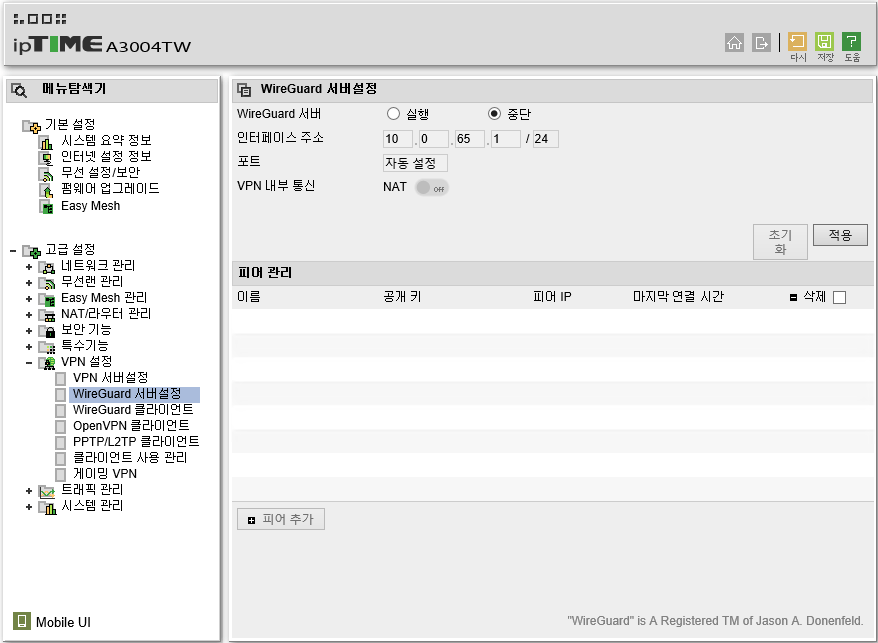Open VPN 서버설정 menu item
Image resolution: width=878 pixels, height=643 pixels.
[x=110, y=378]
